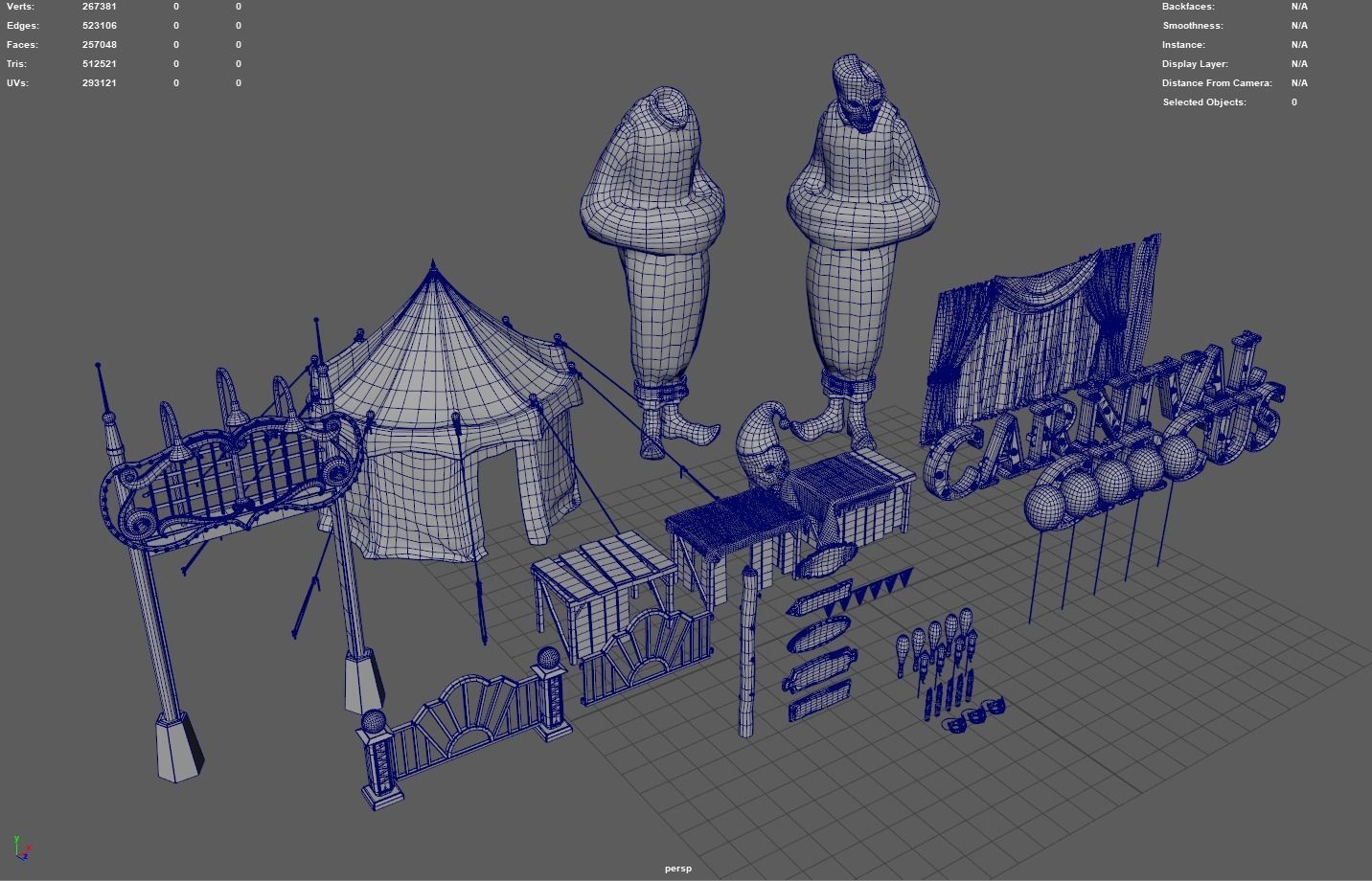Click the Faces counter in the heads-up display
The width and height of the screenshot is (1372, 881).
(x=99, y=44)
